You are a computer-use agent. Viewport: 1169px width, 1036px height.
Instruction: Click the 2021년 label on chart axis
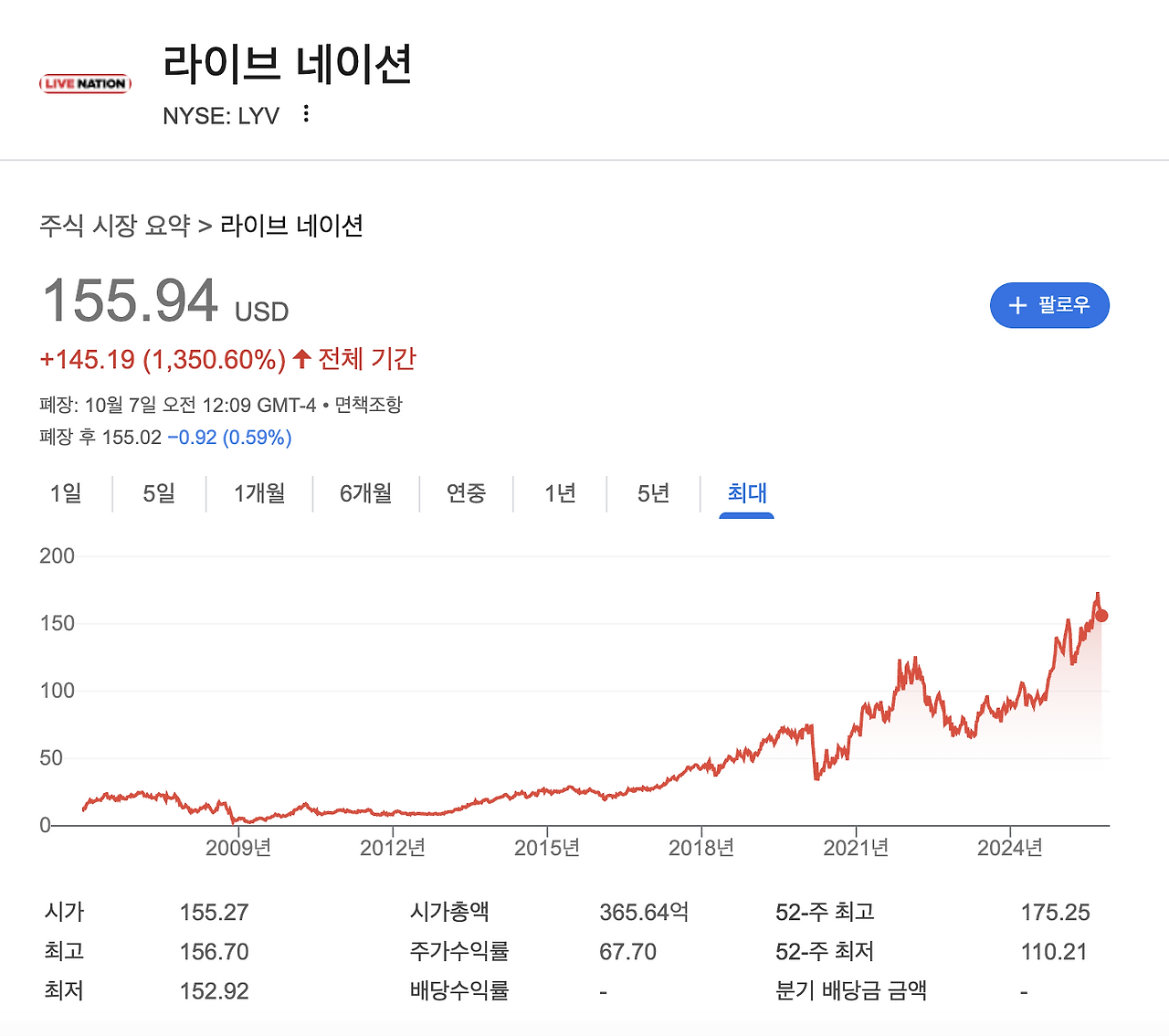click(x=856, y=847)
